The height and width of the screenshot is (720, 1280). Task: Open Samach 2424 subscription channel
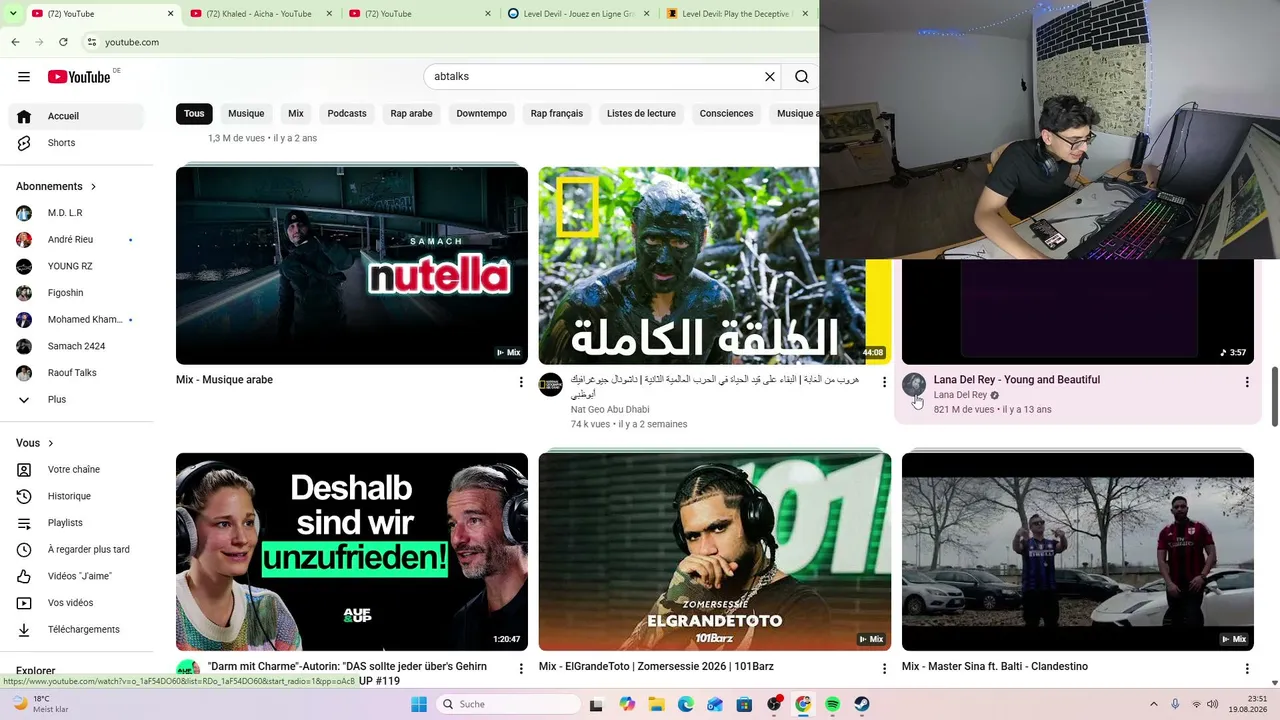(76, 346)
